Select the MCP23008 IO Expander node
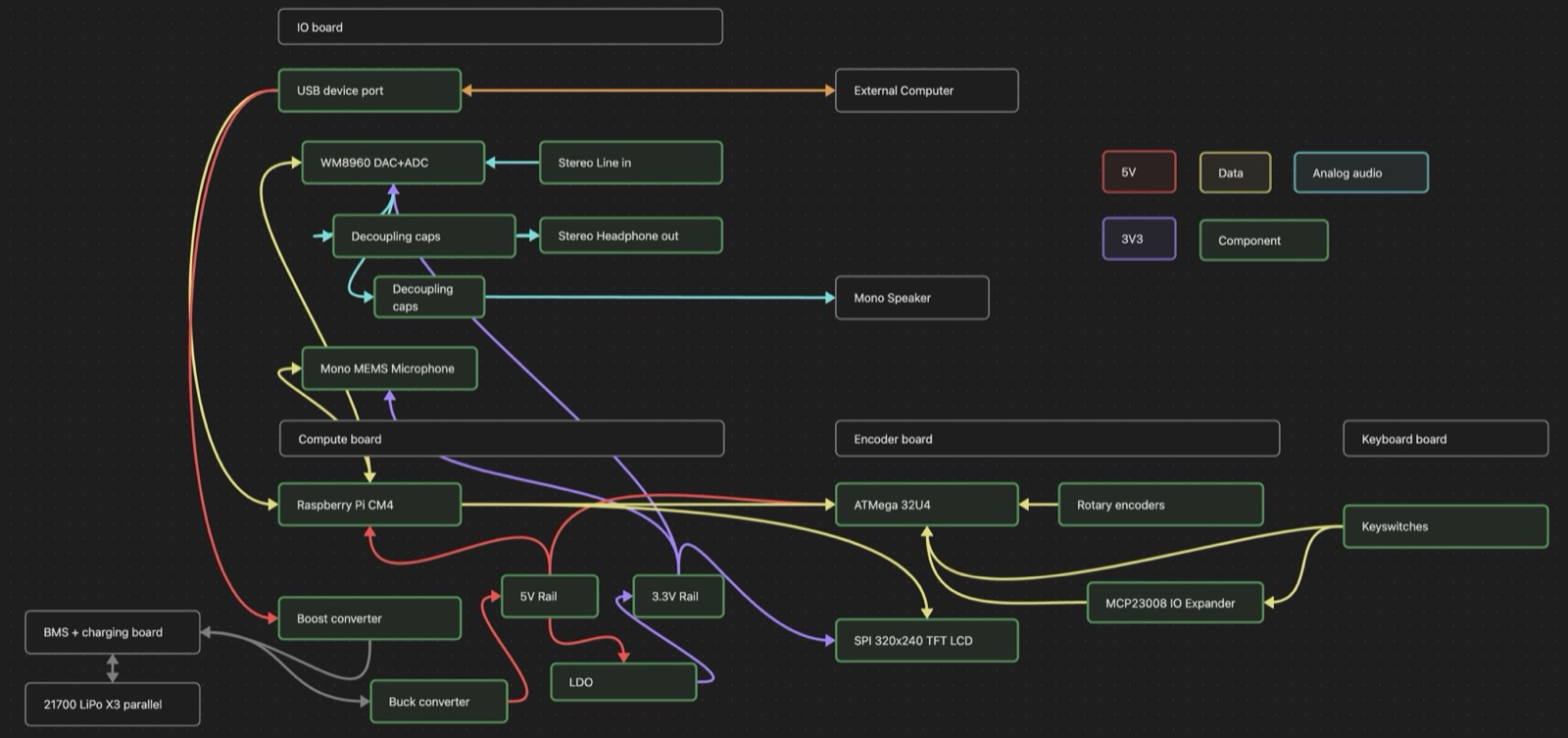This screenshot has height=738, width=1568. (x=1175, y=603)
